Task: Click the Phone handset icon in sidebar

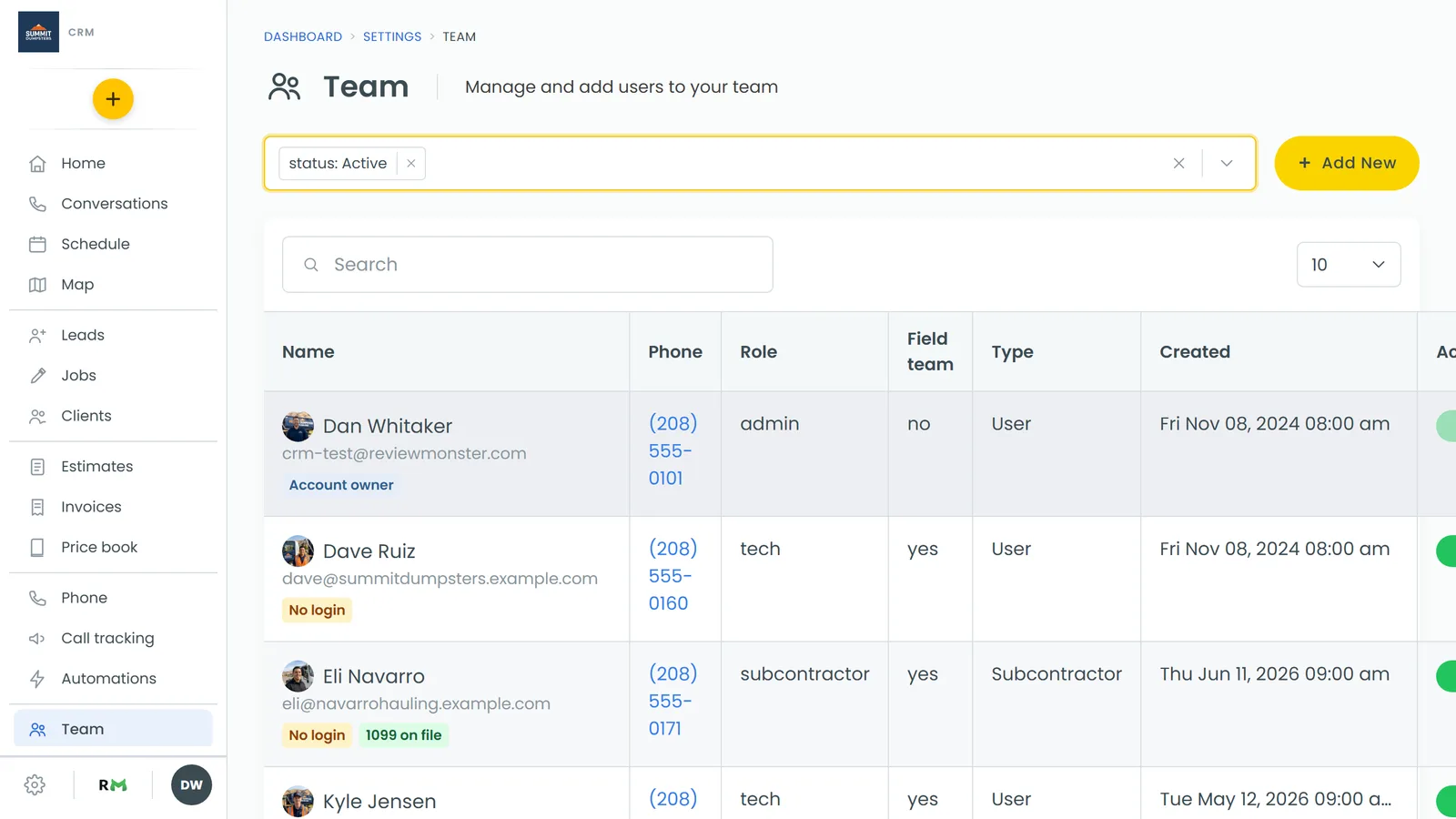Action: tap(37, 598)
